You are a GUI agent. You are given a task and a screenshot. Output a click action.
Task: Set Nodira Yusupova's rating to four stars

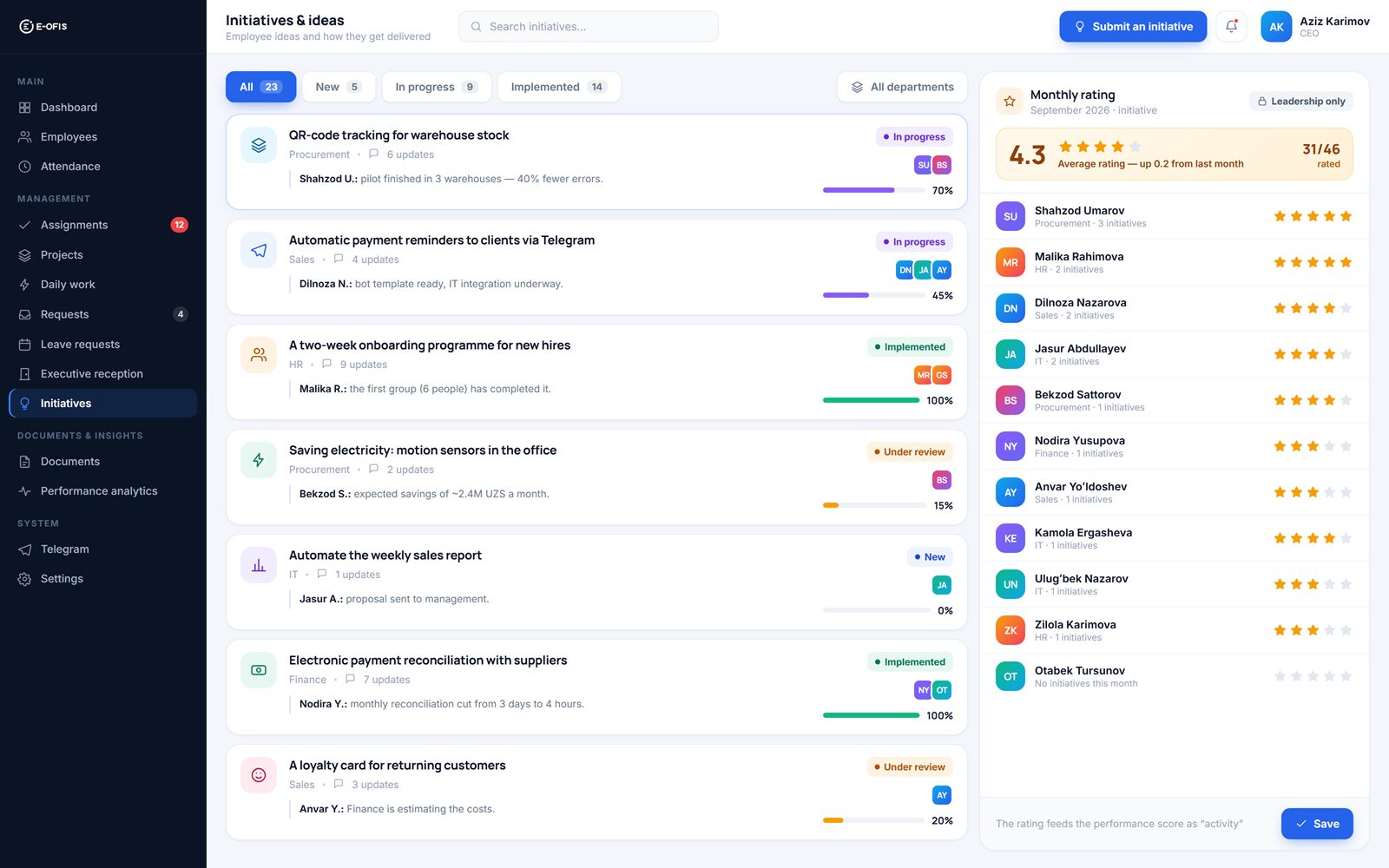[x=1329, y=446]
